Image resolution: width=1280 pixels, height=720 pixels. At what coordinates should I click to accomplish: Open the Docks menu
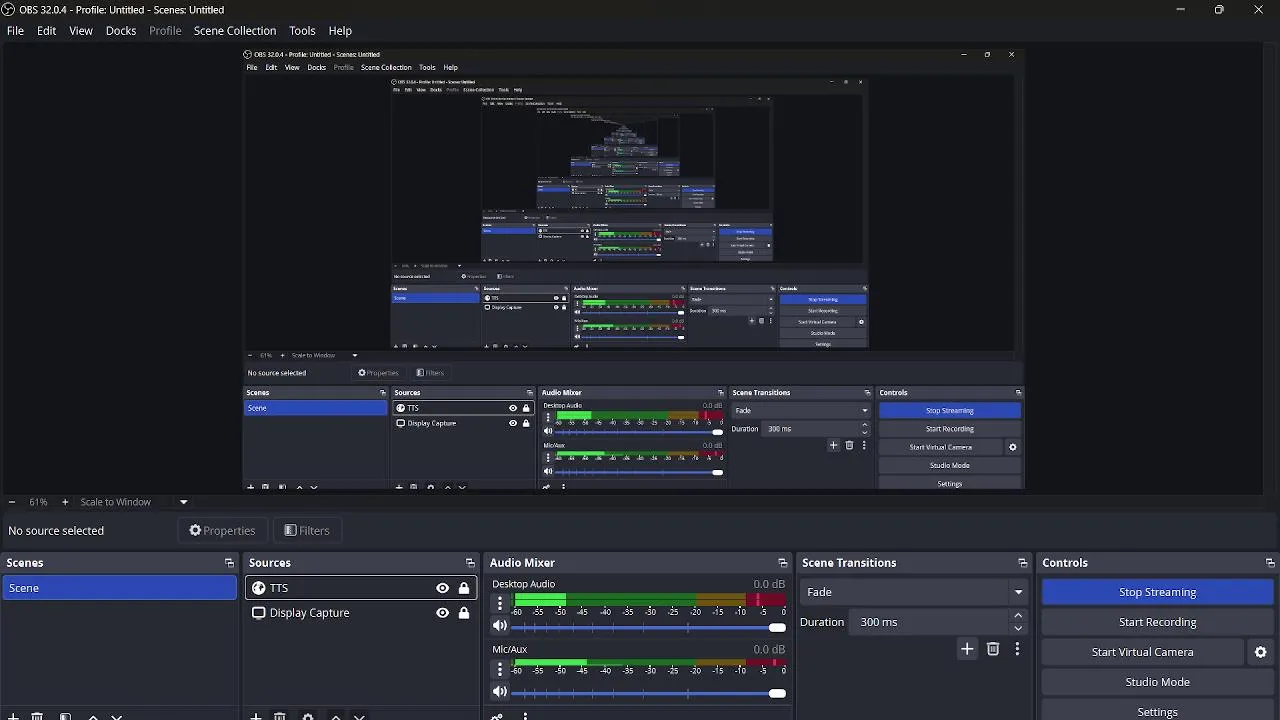point(121,31)
